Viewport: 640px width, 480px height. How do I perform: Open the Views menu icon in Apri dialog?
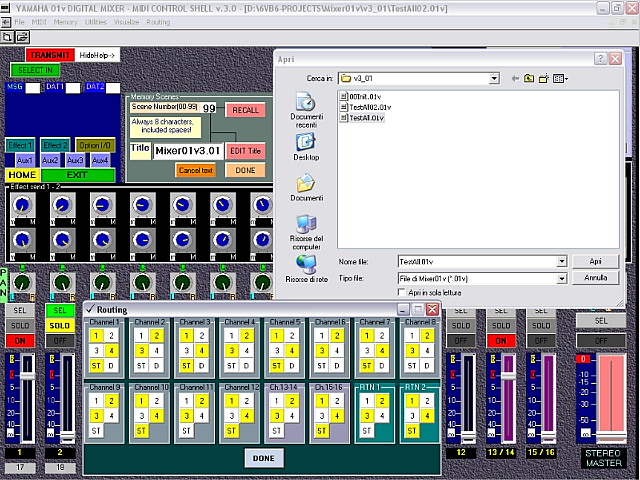pos(560,78)
